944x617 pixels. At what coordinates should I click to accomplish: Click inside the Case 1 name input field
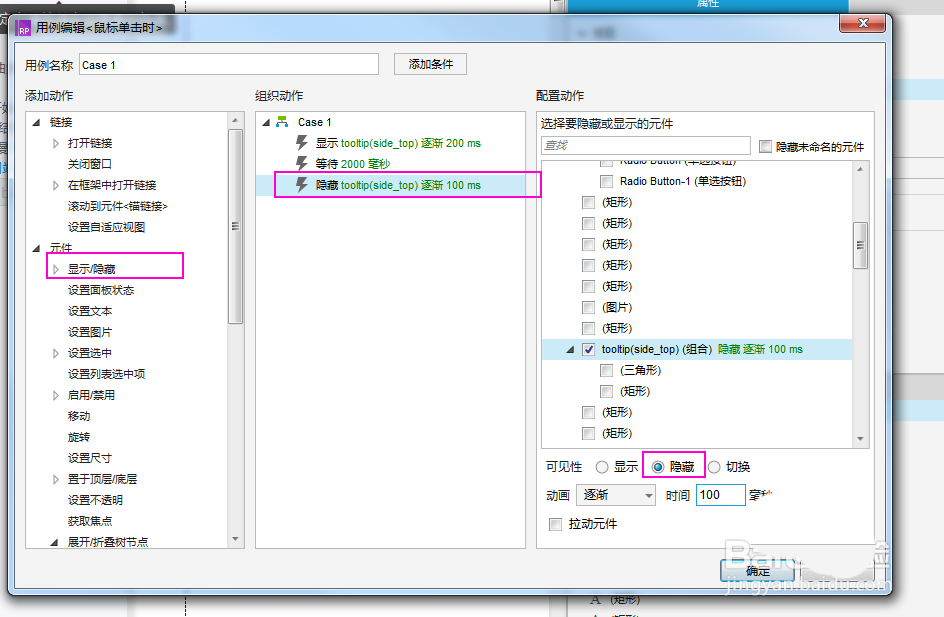[230, 63]
